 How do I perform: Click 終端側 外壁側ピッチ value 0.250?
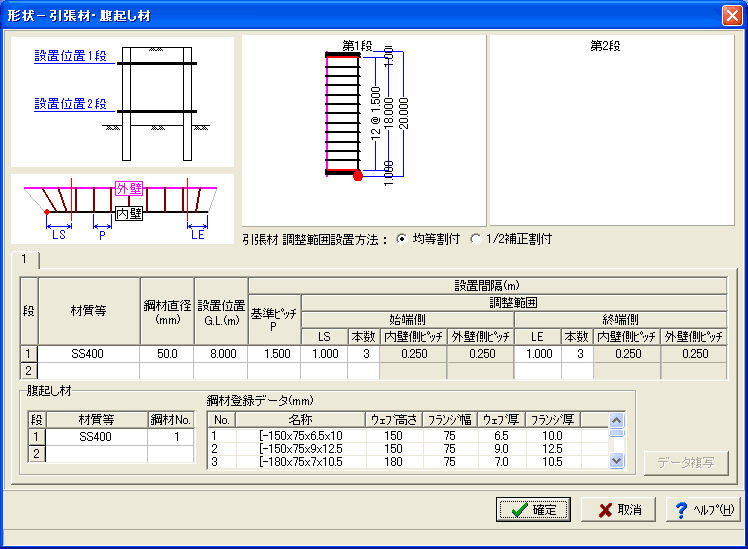pos(694,354)
